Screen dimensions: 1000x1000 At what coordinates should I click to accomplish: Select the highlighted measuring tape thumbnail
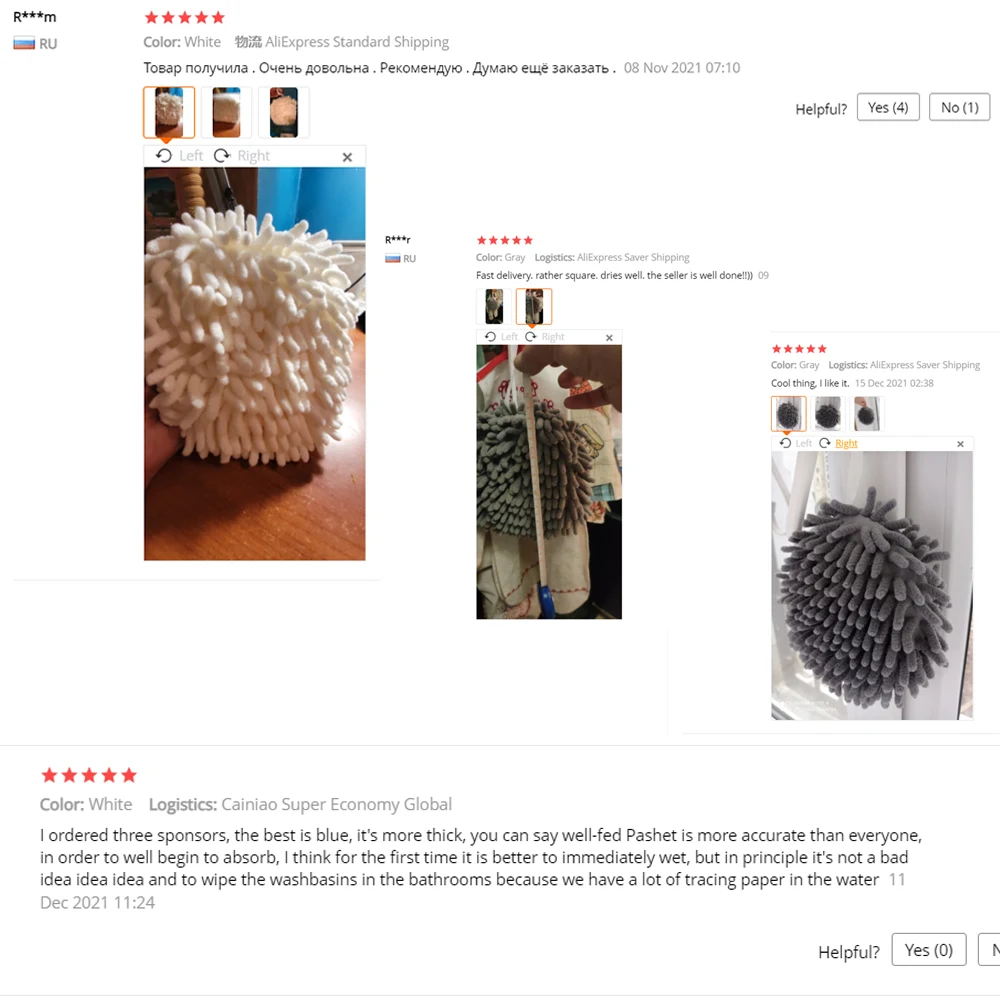click(x=534, y=306)
